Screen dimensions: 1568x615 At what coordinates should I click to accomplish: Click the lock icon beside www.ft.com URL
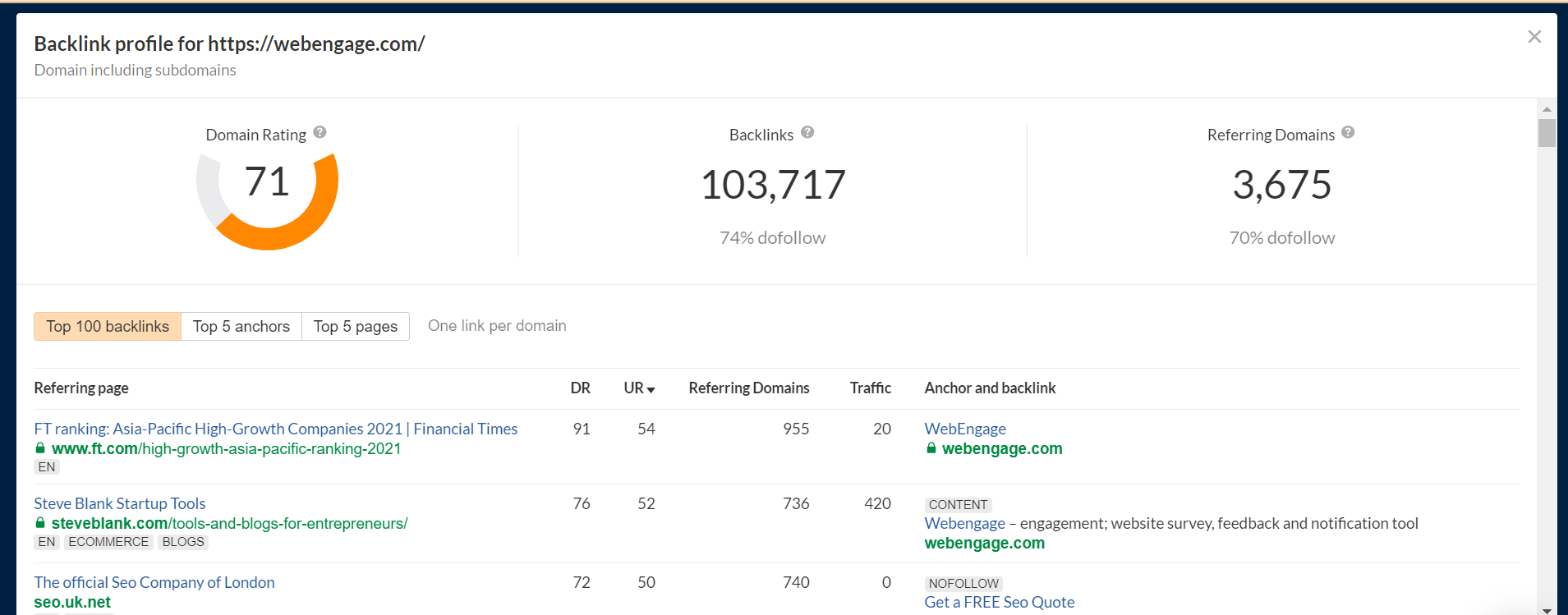point(40,448)
